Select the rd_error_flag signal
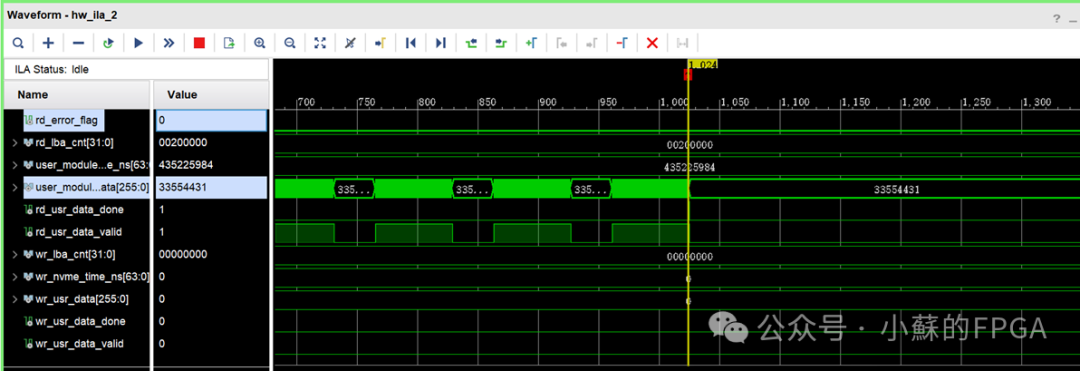1080x371 pixels. pyautogui.click(x=66, y=120)
